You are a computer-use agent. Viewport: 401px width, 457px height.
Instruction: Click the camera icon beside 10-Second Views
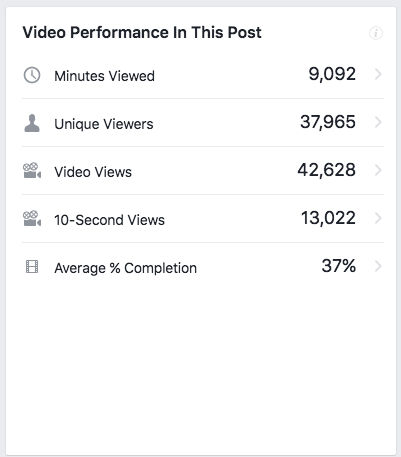32,219
